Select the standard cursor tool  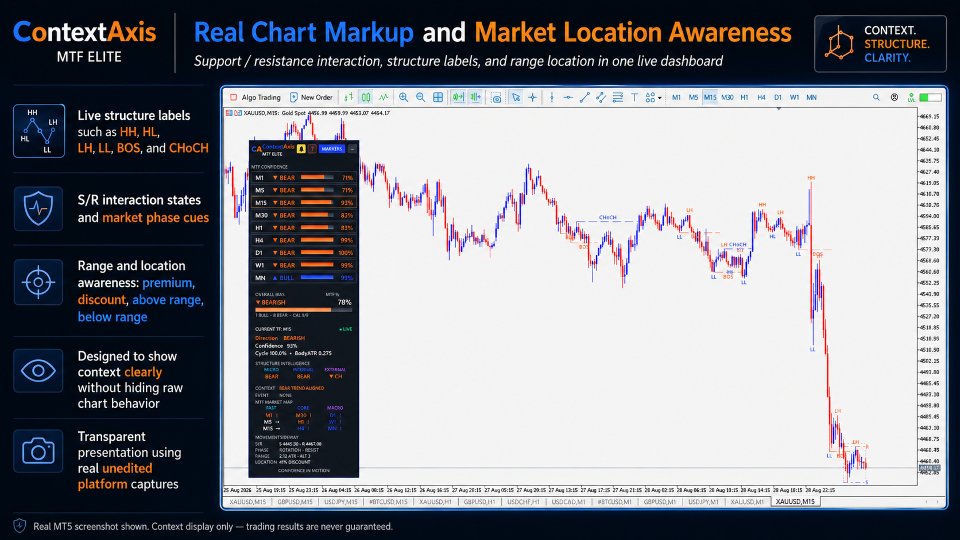[516, 97]
